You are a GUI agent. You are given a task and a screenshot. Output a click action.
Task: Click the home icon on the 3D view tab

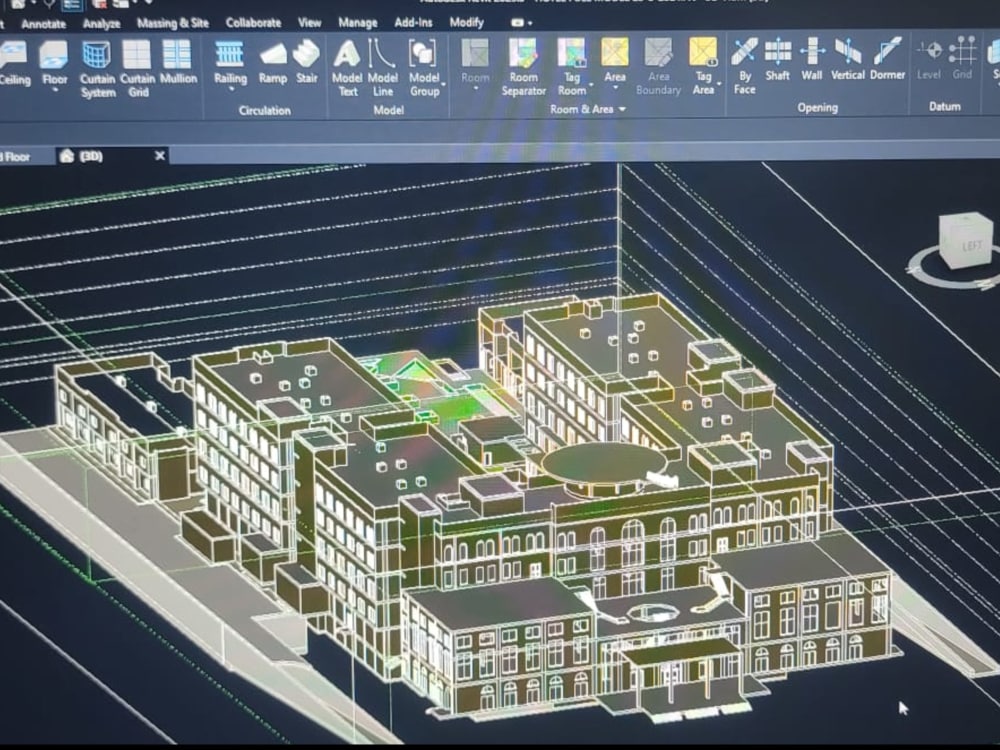67,156
